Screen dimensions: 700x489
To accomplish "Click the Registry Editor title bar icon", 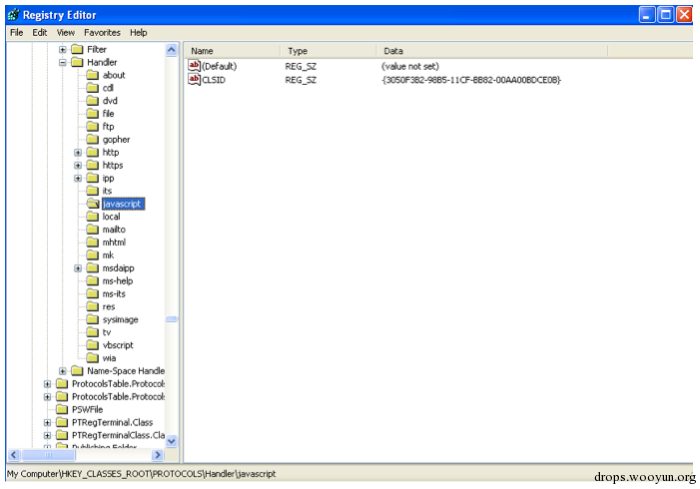I will tap(14, 15).
